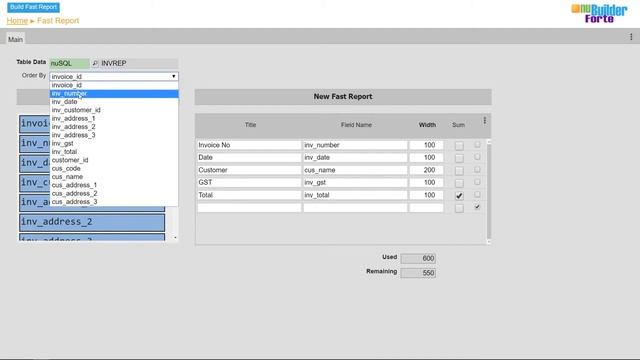Click the INVREP description field
640x360 pixels.
(139, 63)
